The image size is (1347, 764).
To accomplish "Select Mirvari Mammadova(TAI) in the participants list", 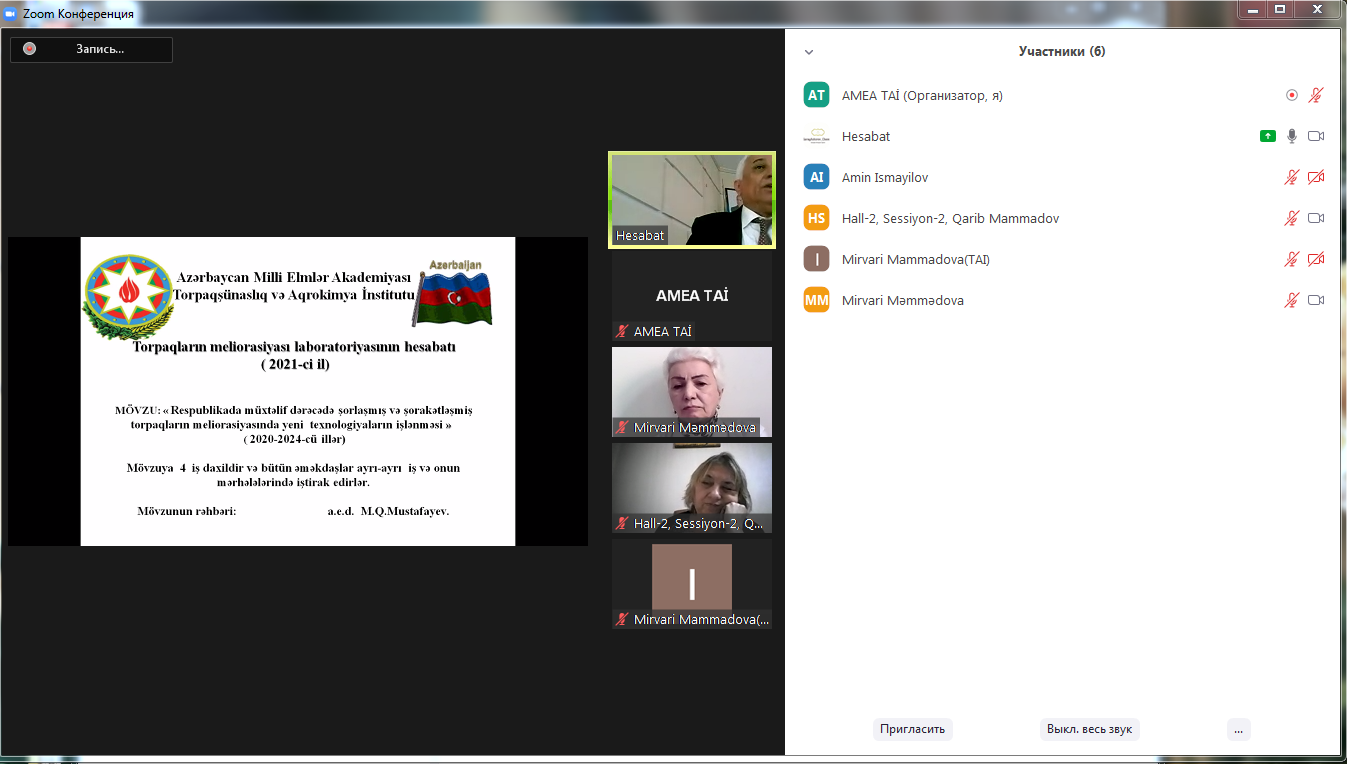I will (x=915, y=259).
